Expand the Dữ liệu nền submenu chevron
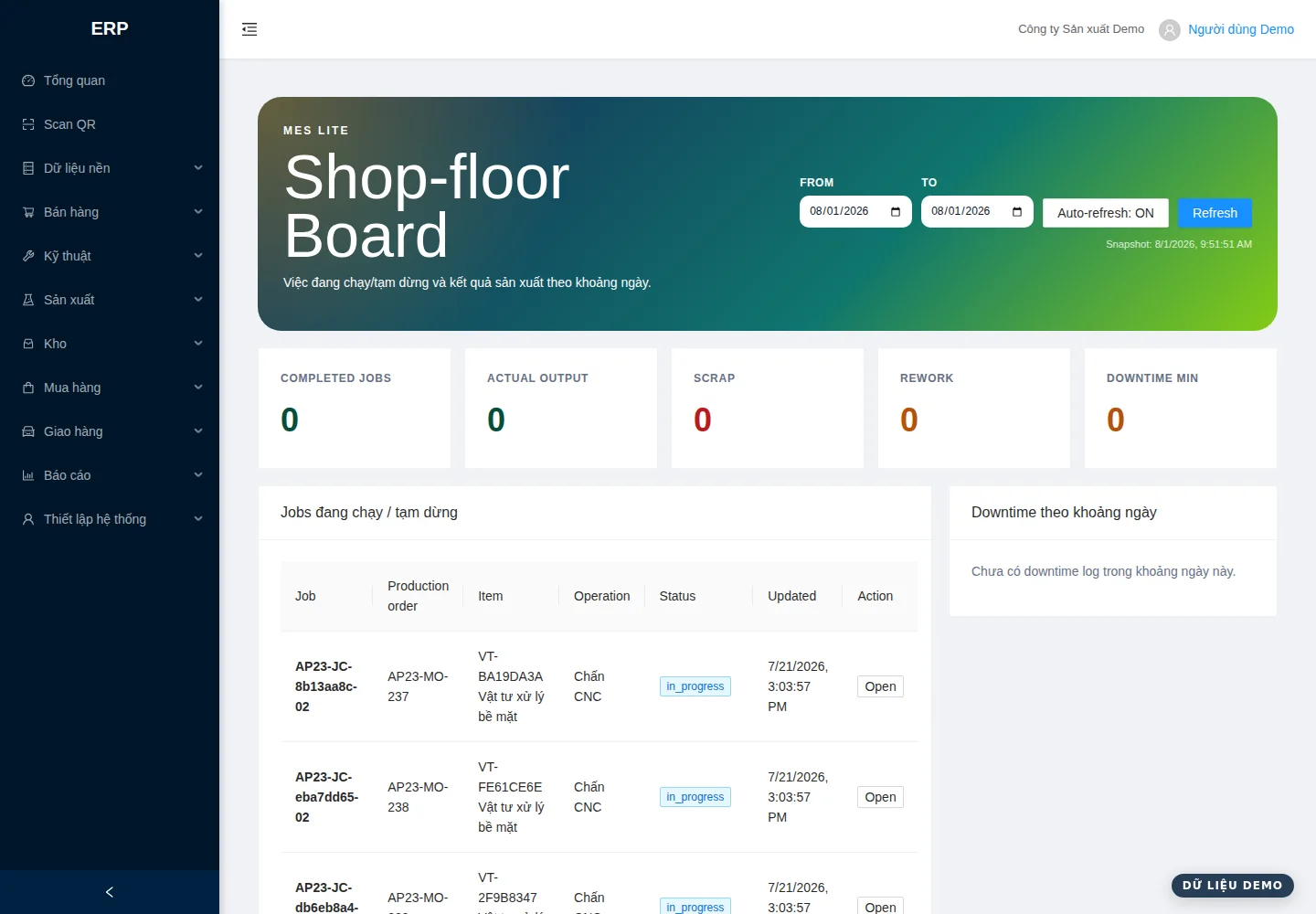Screen dimensions: 1316x914 (x=198, y=168)
